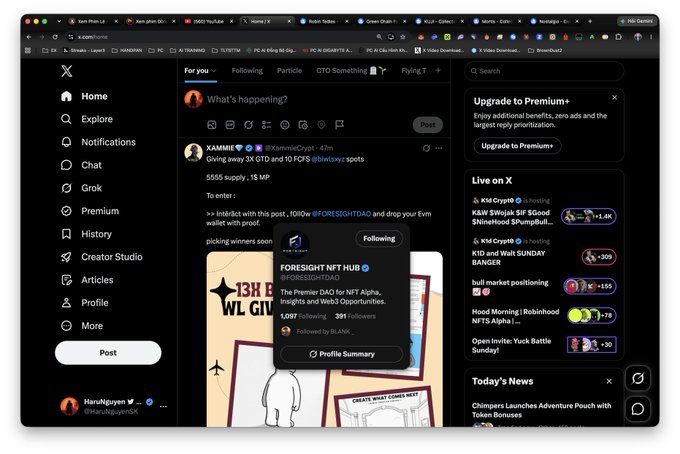Open History in the sidebar
The width and height of the screenshot is (680, 454).
pos(86,234)
